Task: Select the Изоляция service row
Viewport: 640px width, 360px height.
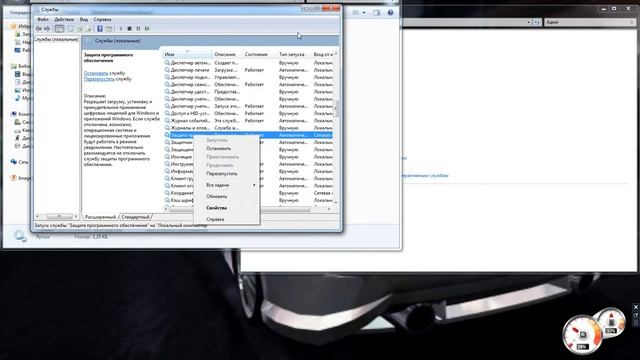Action: (x=180, y=157)
